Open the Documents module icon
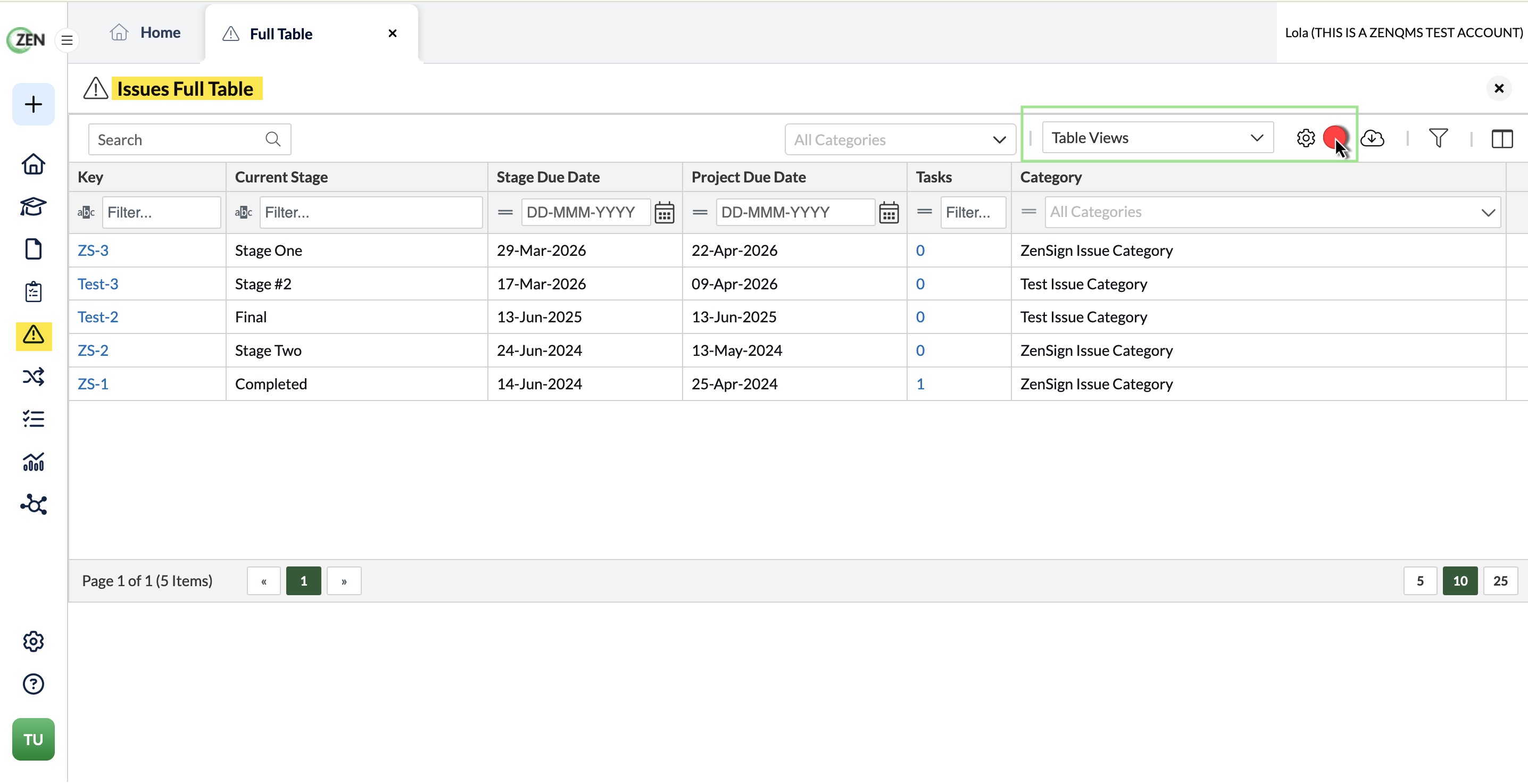Image resolution: width=1528 pixels, height=784 pixels. (33, 249)
